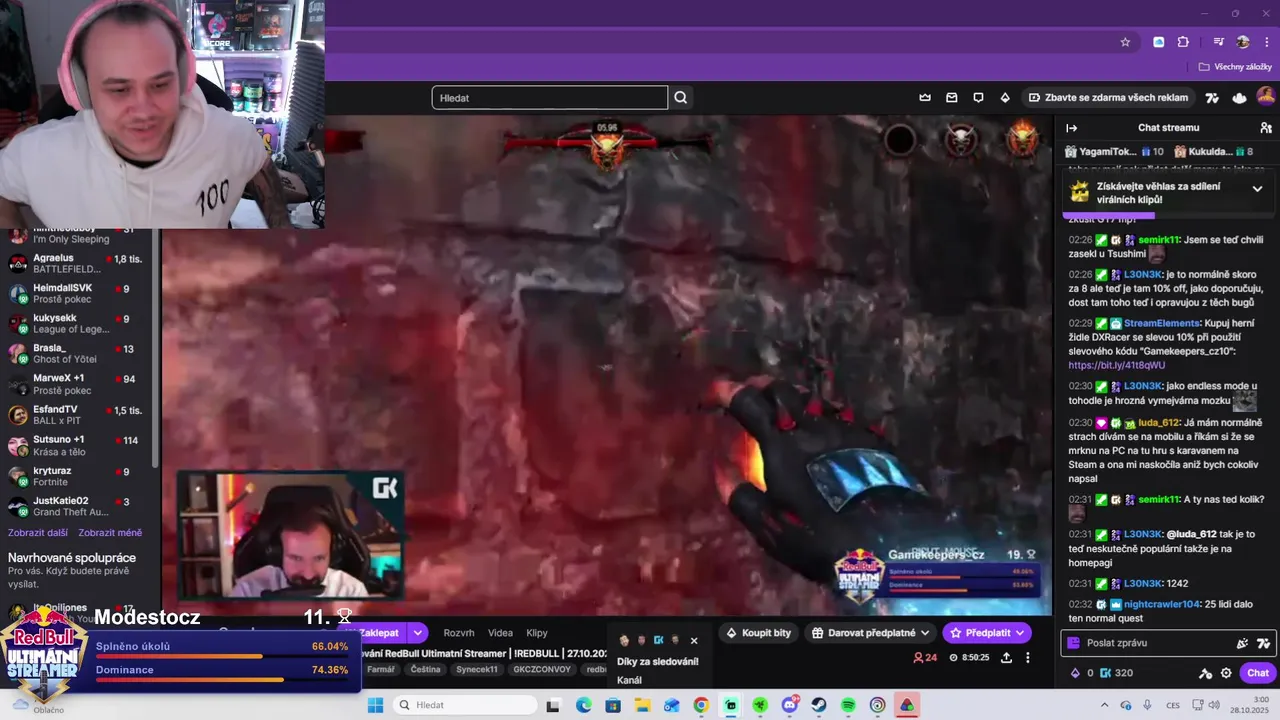The width and height of the screenshot is (1280, 720).
Task: Click username nightcrawler104 in chat
Action: pos(1160,604)
